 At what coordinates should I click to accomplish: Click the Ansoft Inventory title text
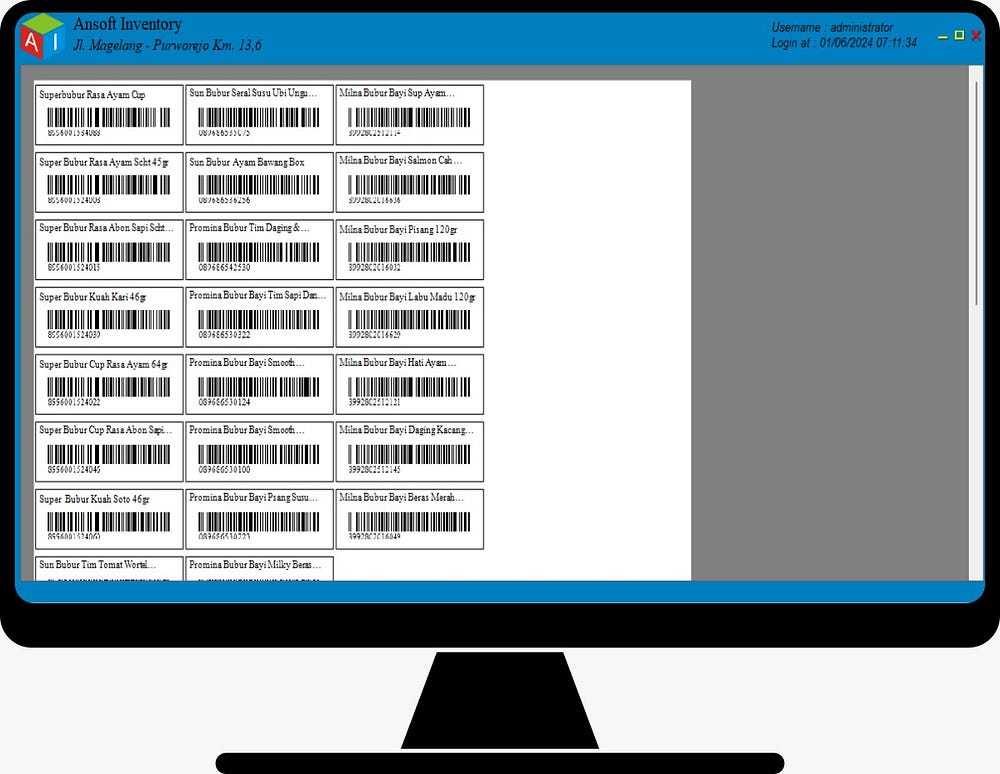tap(128, 24)
